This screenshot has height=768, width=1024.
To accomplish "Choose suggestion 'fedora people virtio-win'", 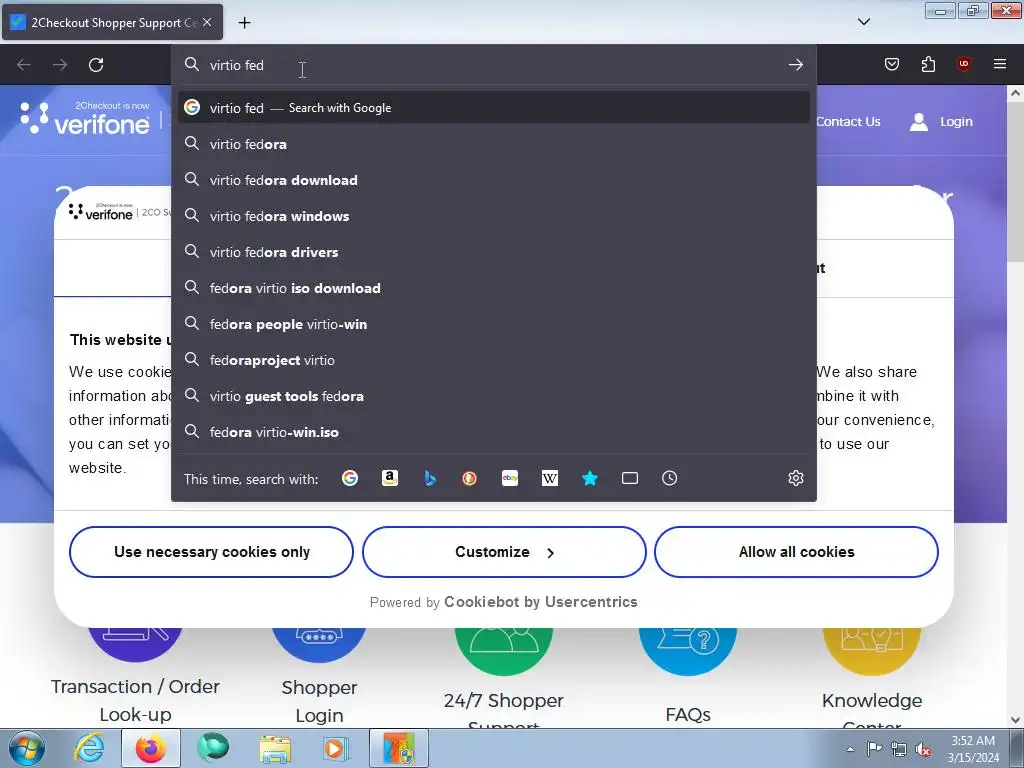I will click(494, 324).
